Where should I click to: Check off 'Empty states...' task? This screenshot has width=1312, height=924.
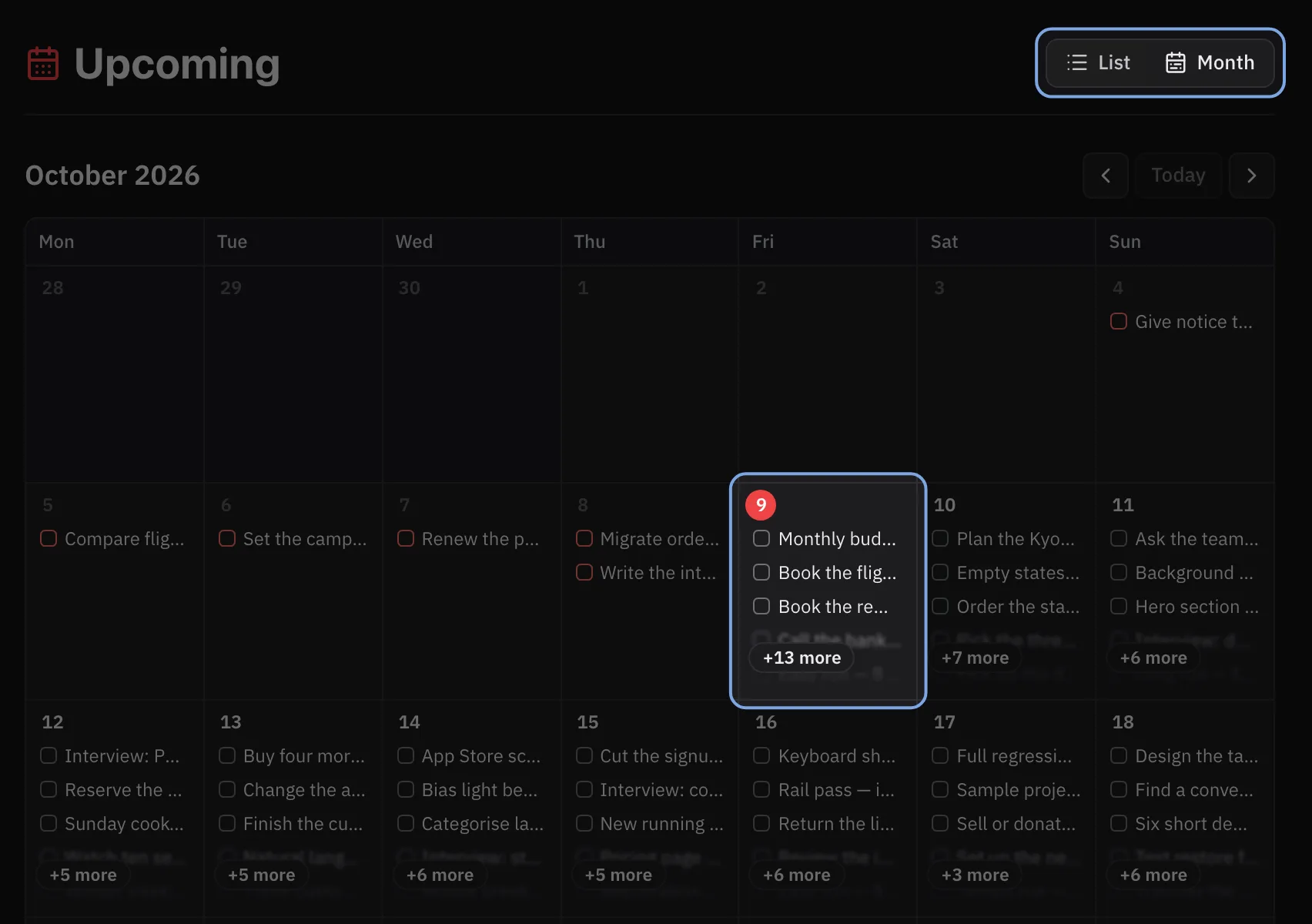coord(940,572)
